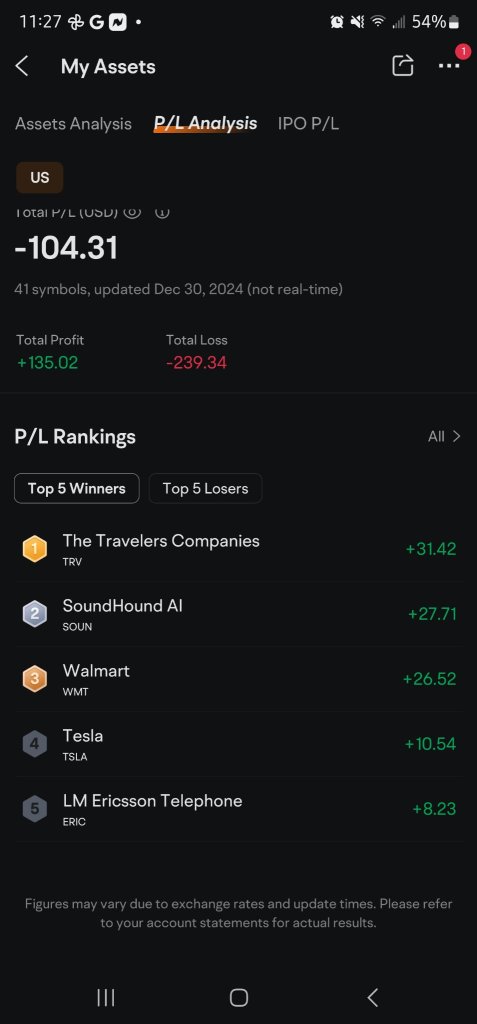
Task: Tap the US market filter chip
Action: tap(40, 178)
